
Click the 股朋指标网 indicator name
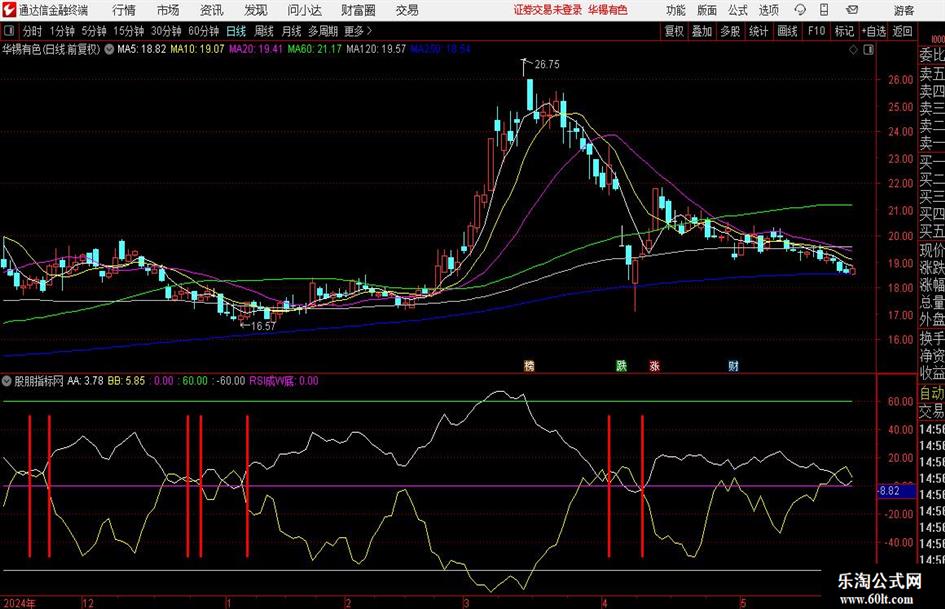[x=39, y=381]
